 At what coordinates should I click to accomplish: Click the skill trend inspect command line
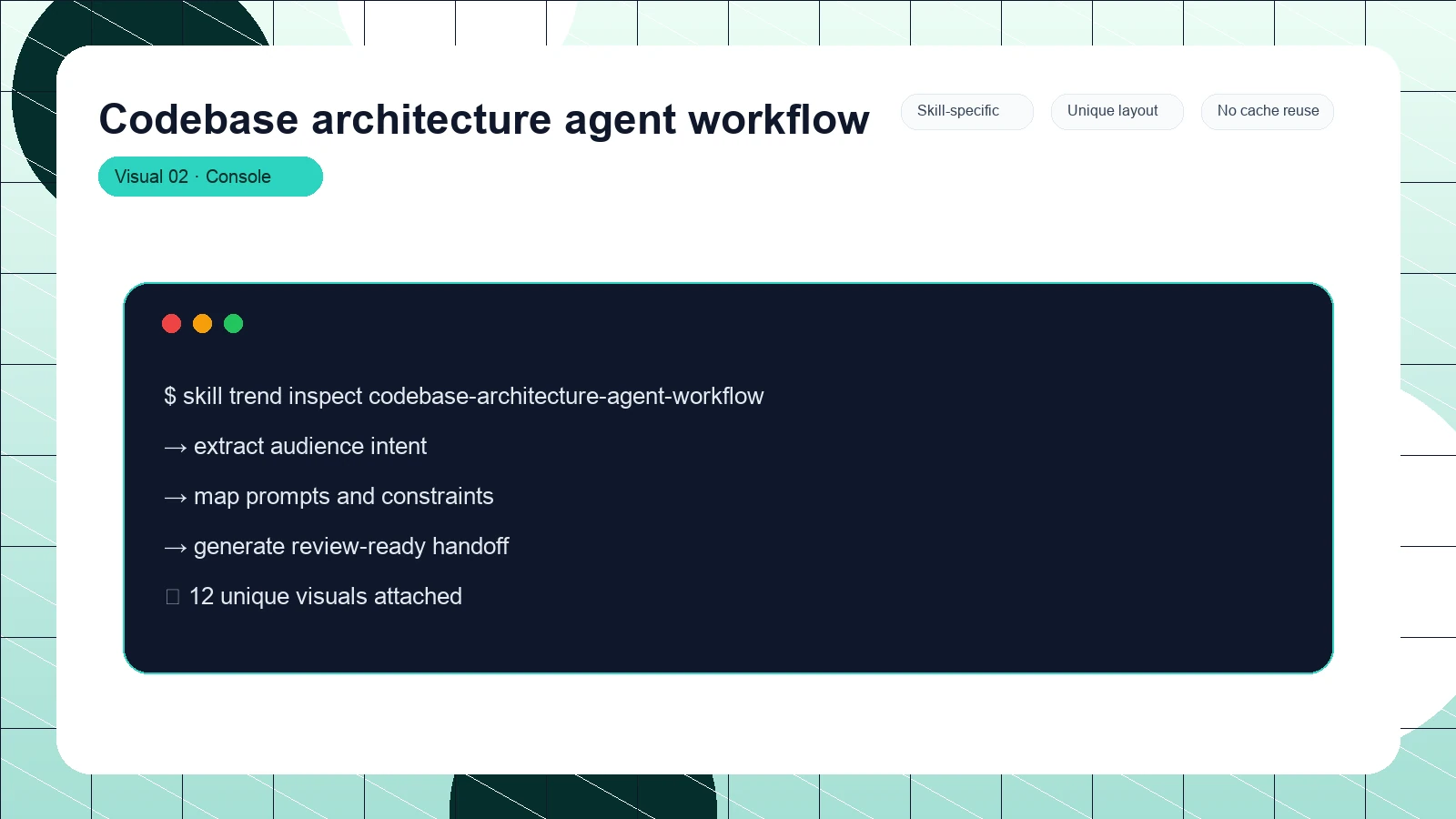pos(463,396)
